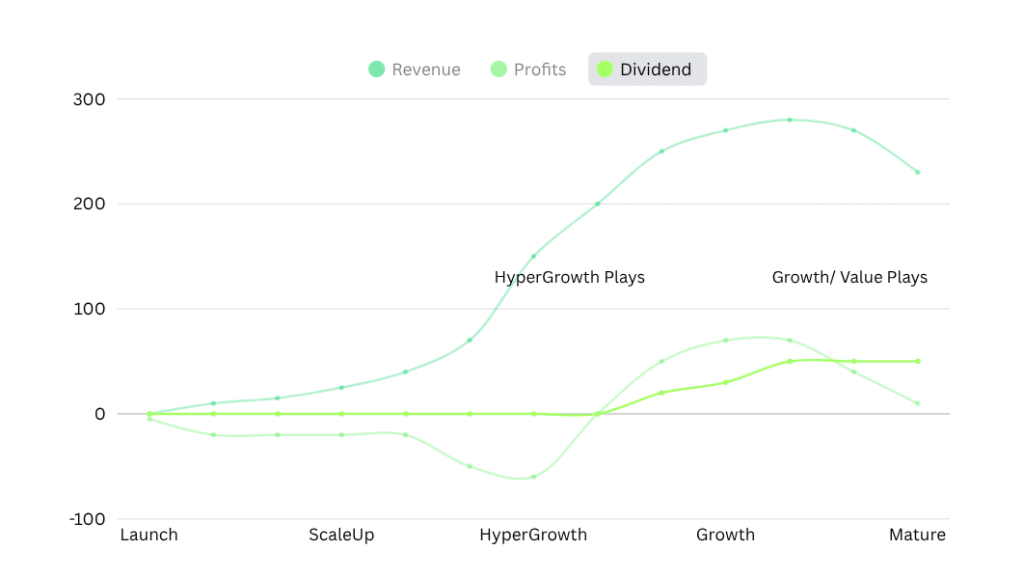Click the final Profits data point above Mature
This screenshot has width=1024, height=577.
click(x=917, y=403)
